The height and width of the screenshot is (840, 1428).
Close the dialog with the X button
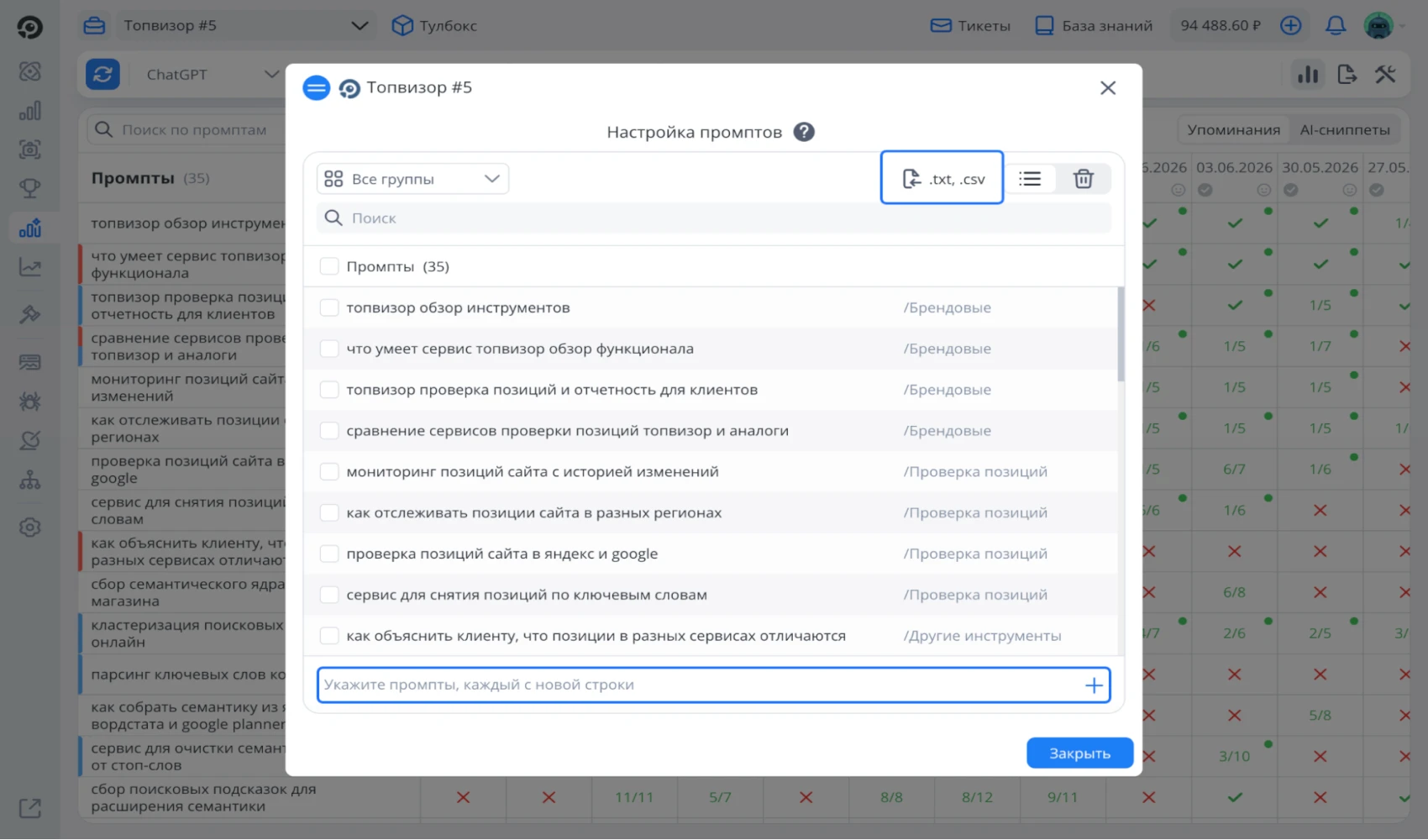tap(1108, 87)
